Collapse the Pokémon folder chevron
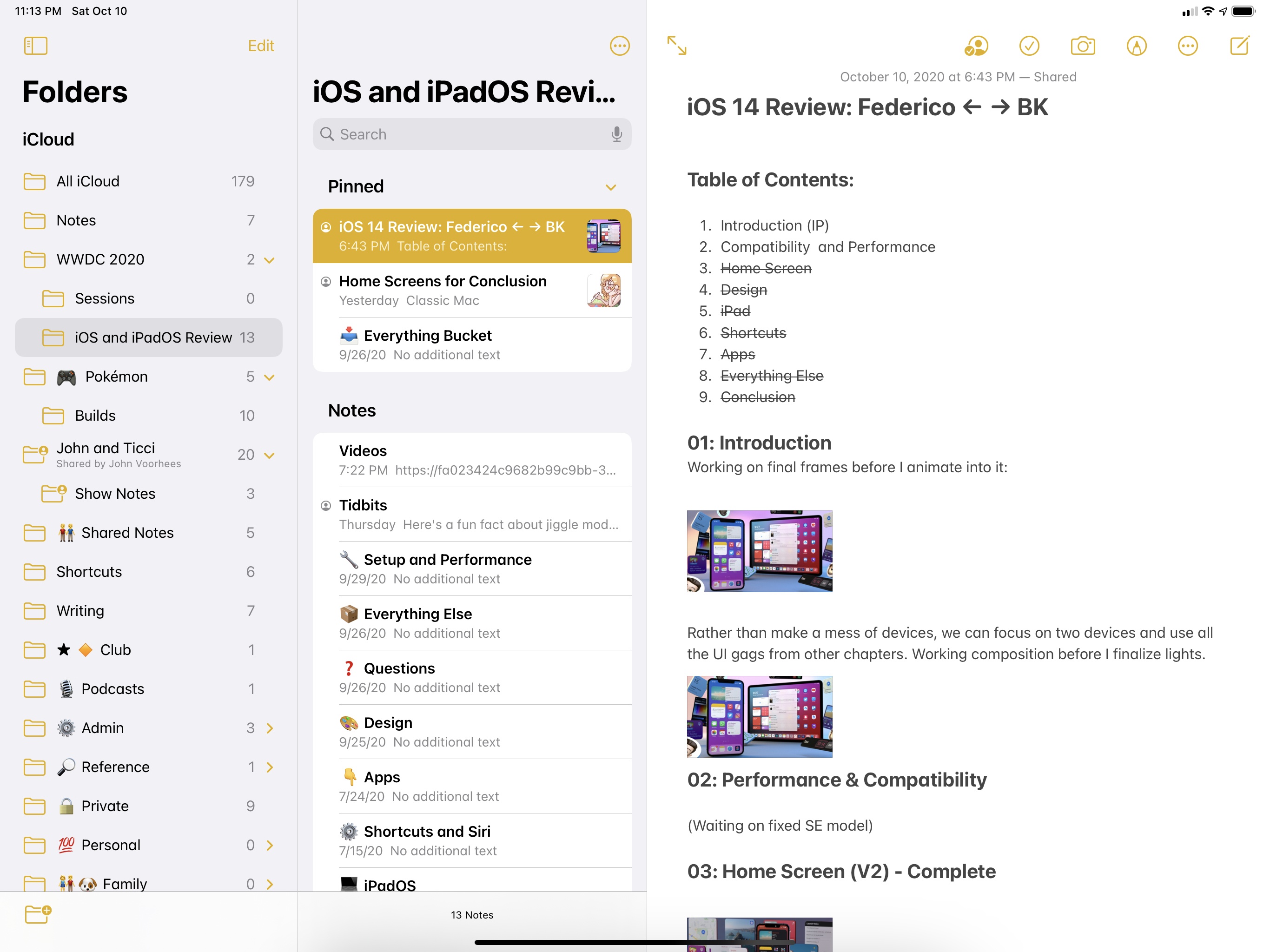Viewport: 1270px width, 952px height. (269, 377)
